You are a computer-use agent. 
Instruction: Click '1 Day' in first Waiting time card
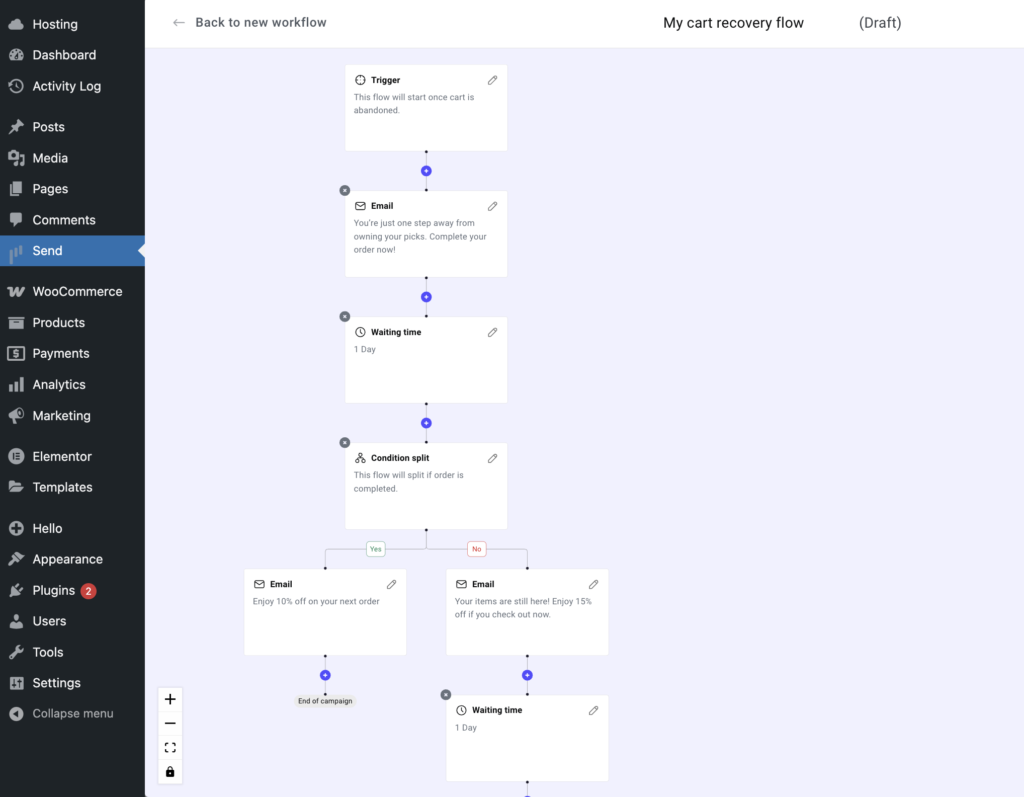[x=364, y=350]
